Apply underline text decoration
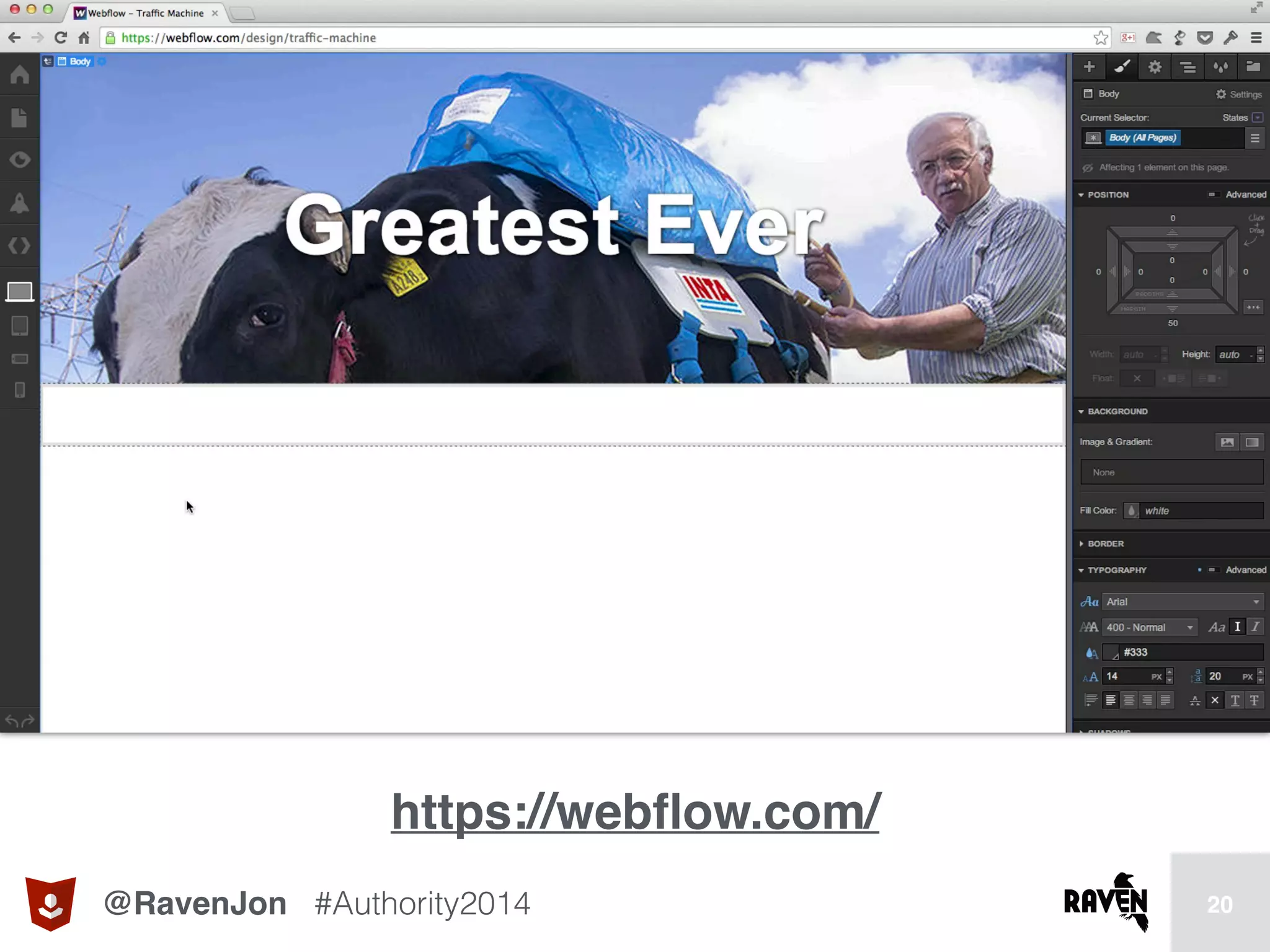This screenshot has height=952, width=1270. pos(1235,700)
